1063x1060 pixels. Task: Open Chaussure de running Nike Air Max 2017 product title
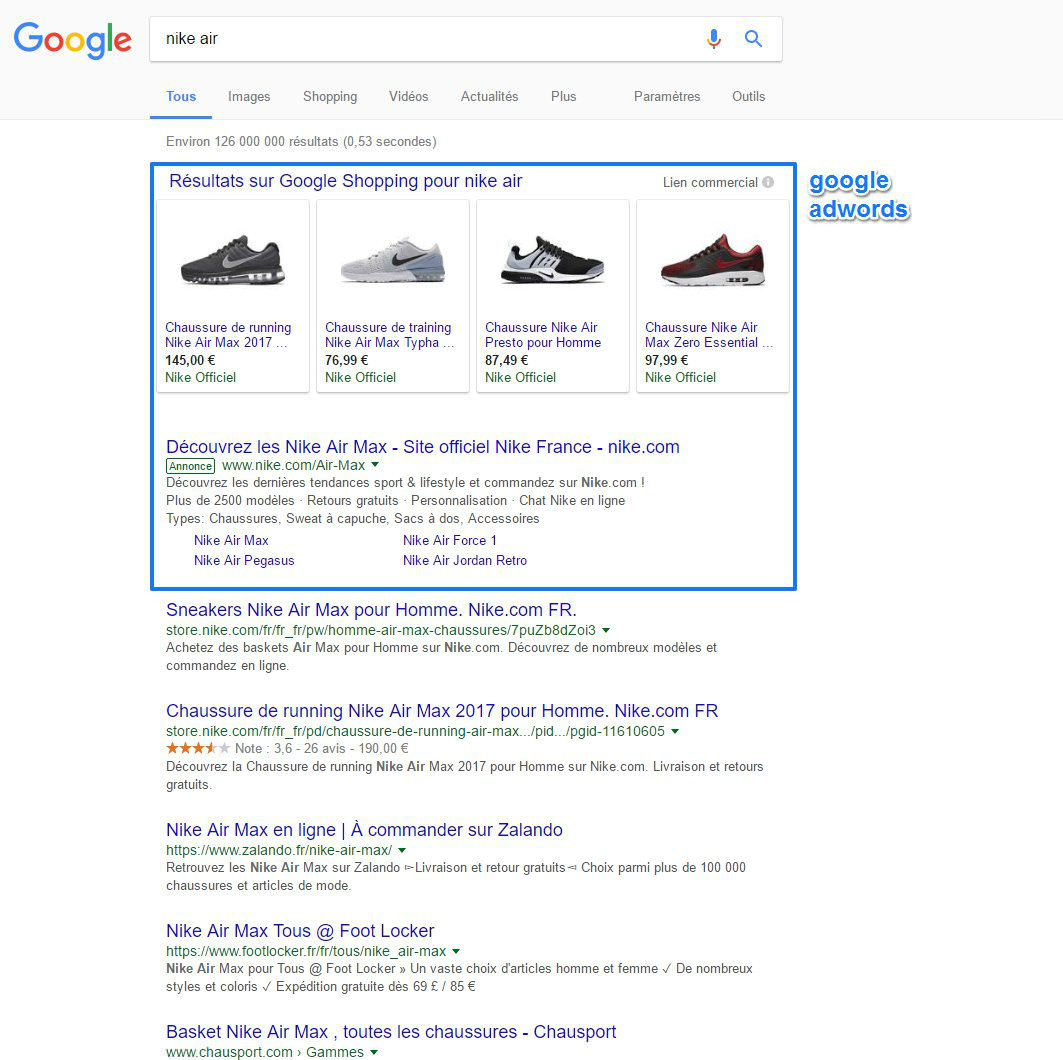click(x=228, y=335)
